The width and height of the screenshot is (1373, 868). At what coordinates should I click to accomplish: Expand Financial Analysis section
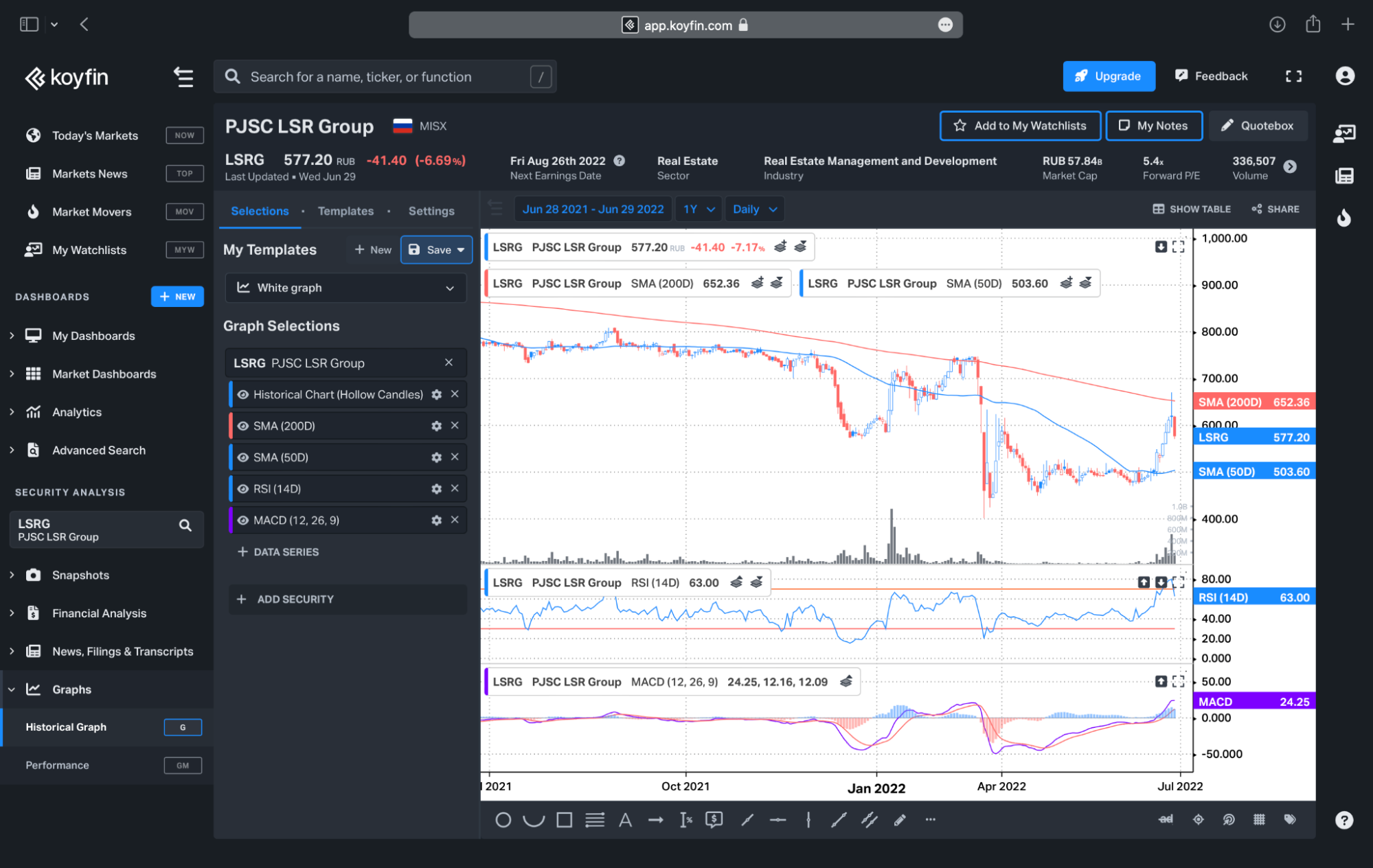[x=12, y=613]
